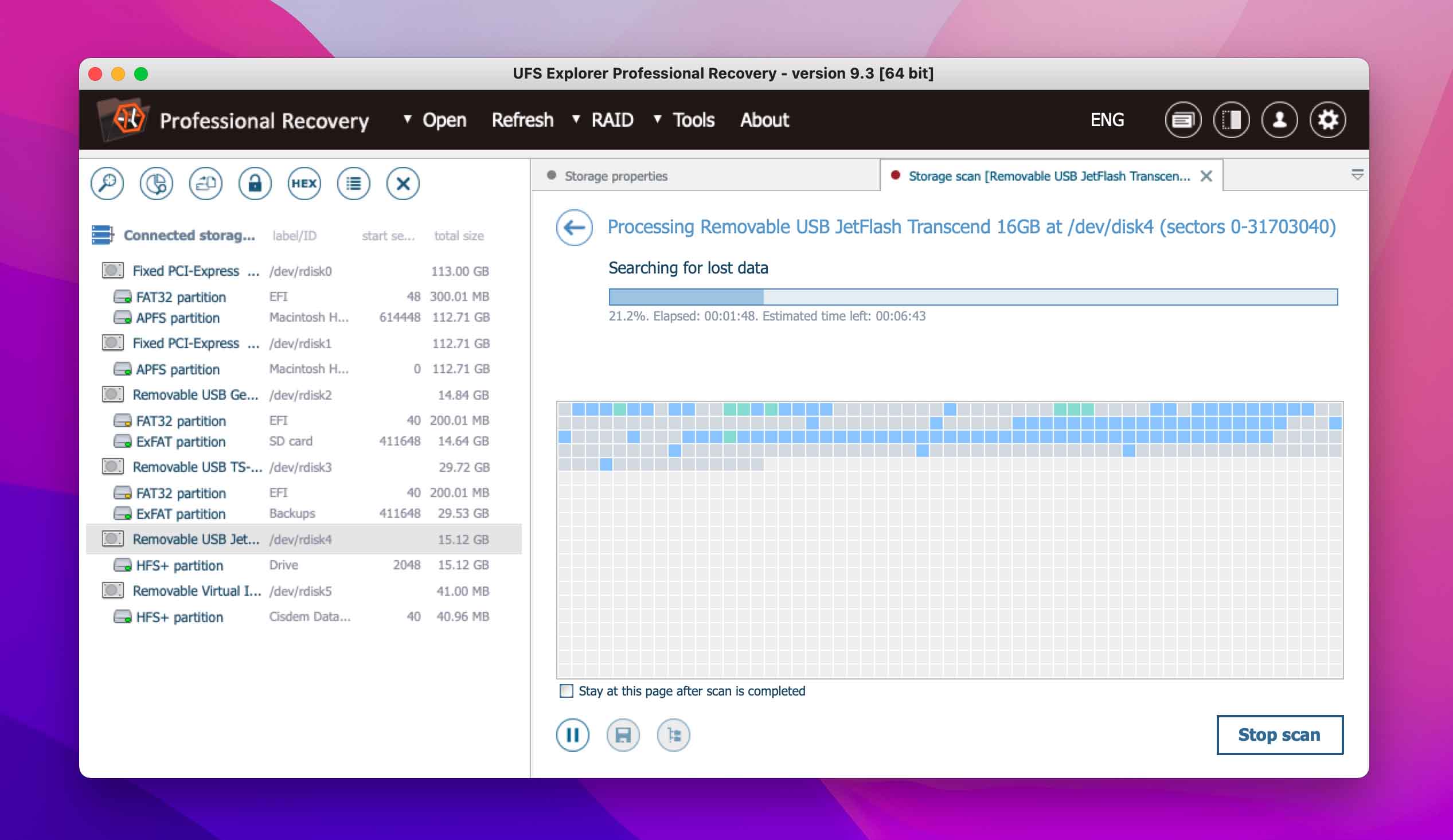Select APFS partition starting at sector 614448
The height and width of the screenshot is (840, 1453).
click(303, 318)
